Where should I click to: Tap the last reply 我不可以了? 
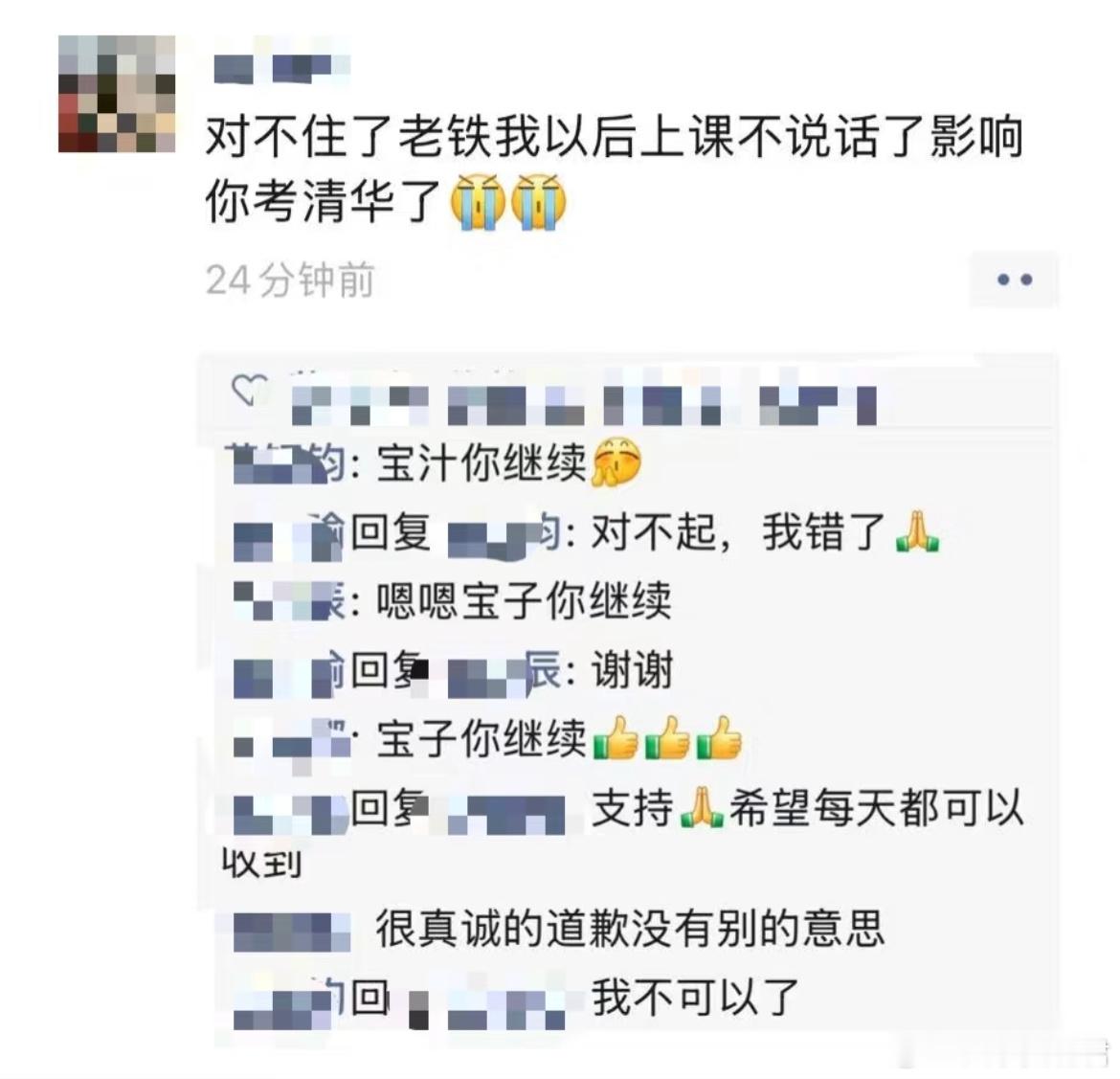coord(695,997)
